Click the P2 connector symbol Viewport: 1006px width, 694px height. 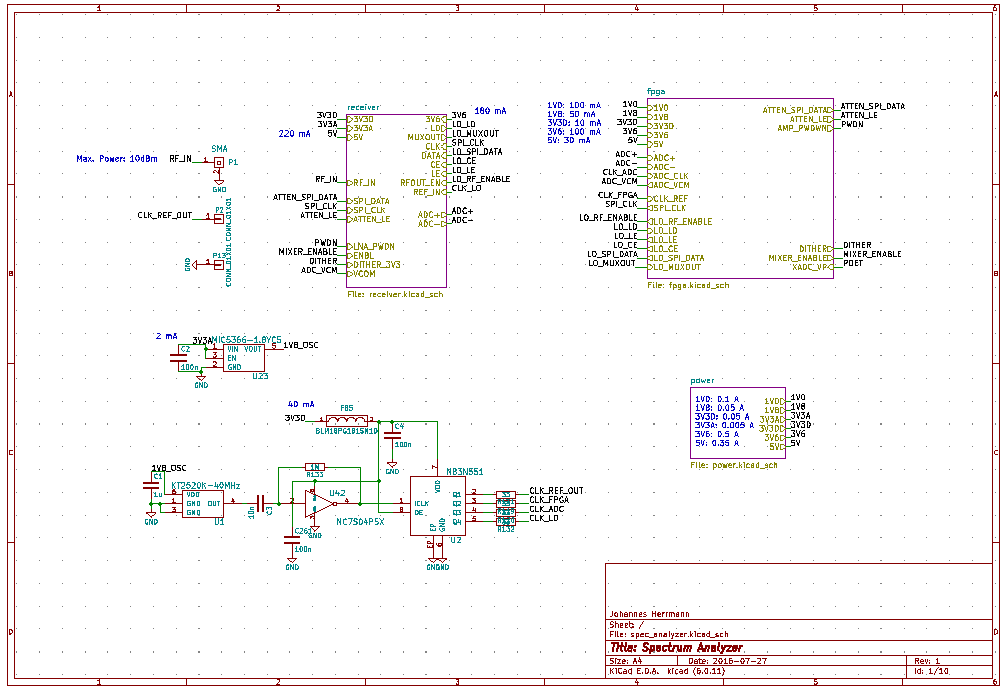click(x=219, y=219)
